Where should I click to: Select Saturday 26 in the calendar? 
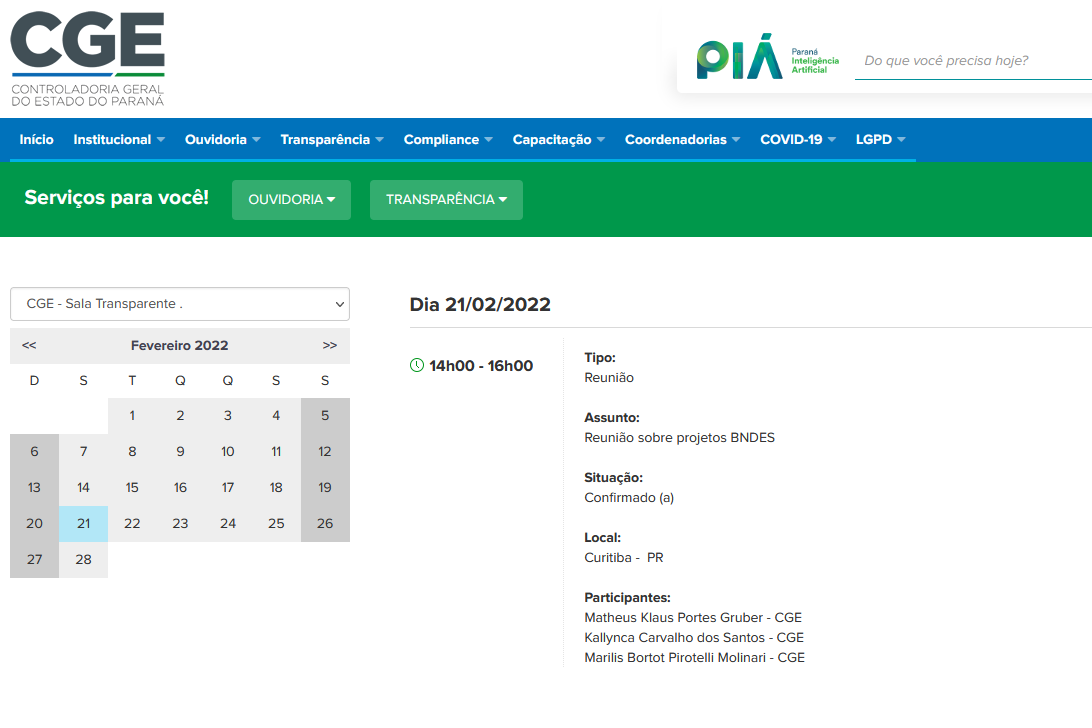pyautogui.click(x=325, y=524)
